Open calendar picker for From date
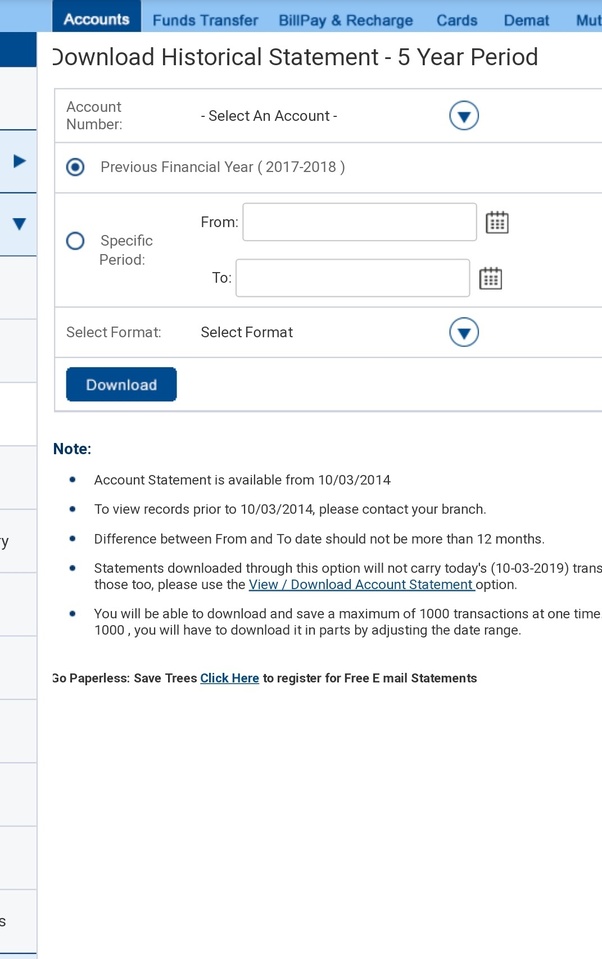 (497, 222)
